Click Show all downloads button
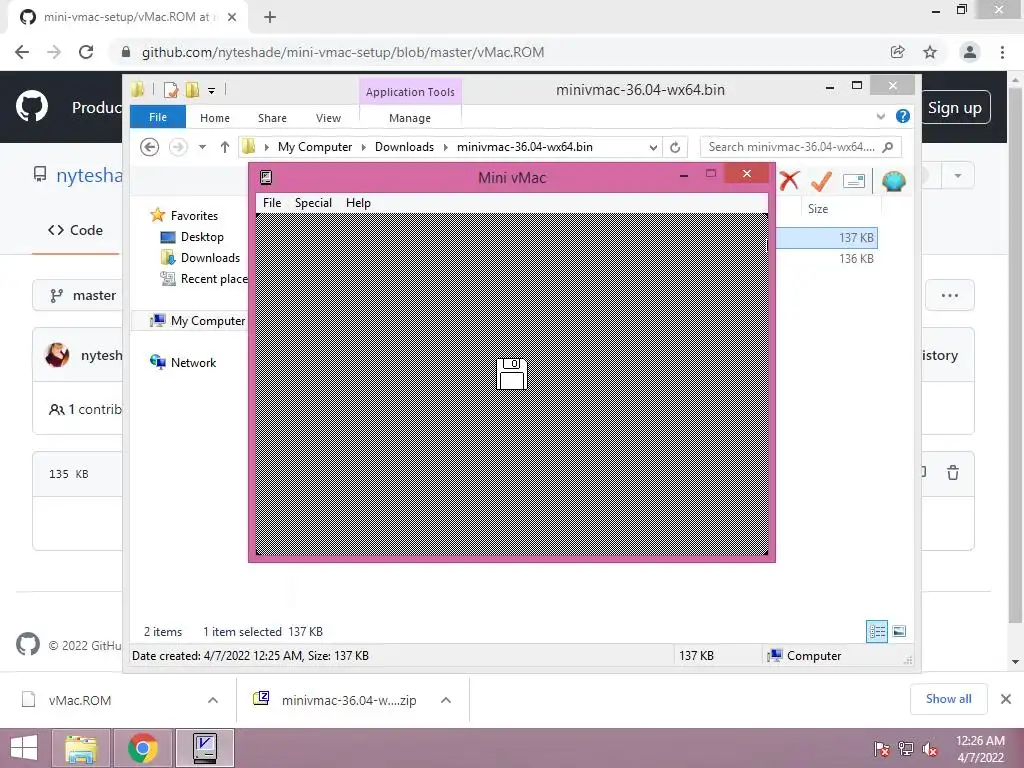Viewport: 1024px width, 768px height. tap(948, 699)
